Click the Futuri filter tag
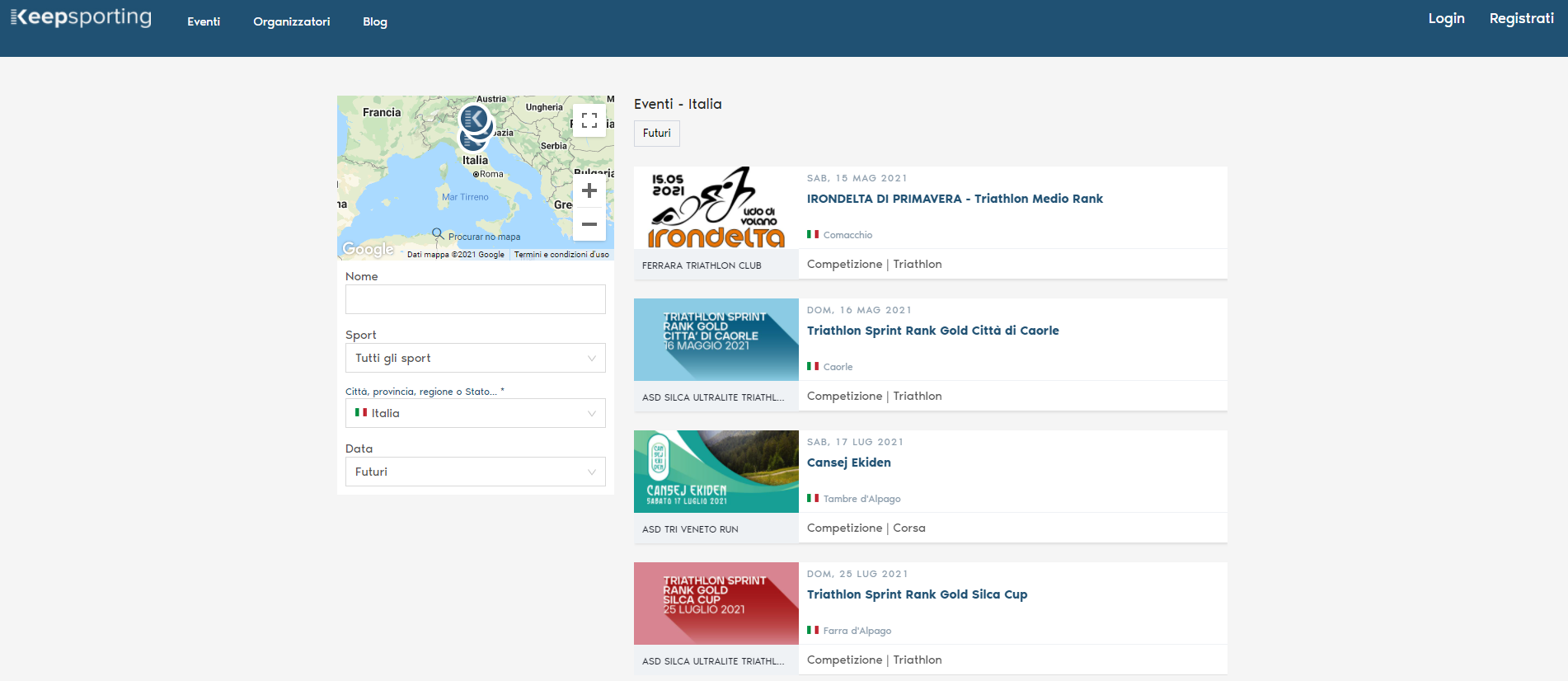Viewport: 1568px width, 681px height. pyautogui.click(x=656, y=133)
